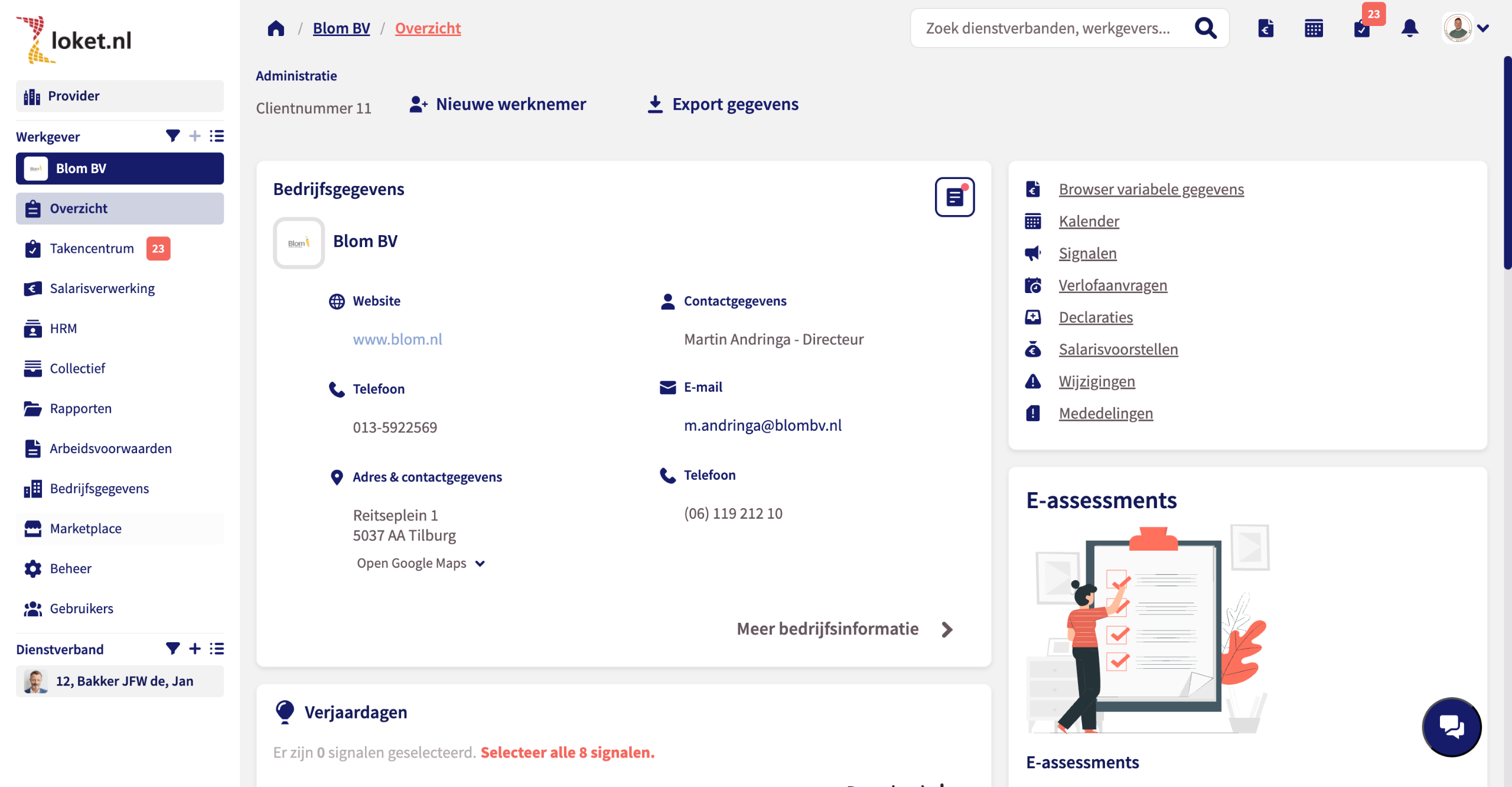Open Salarisverwerking in the sidebar
The image size is (1512, 787).
click(x=102, y=288)
